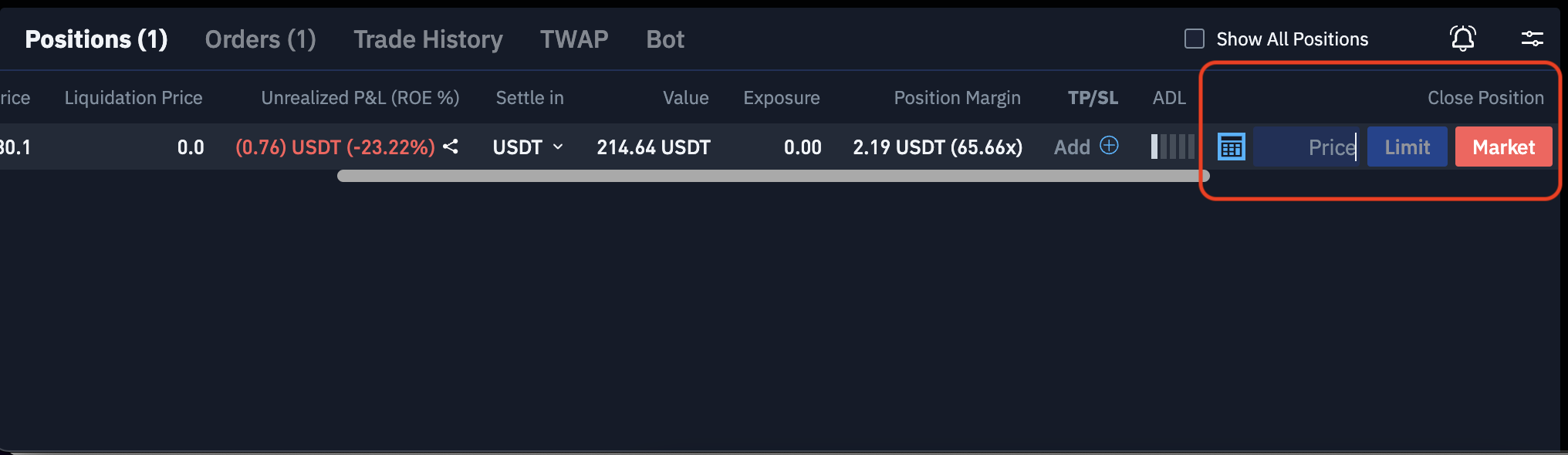The image size is (1568, 455).
Task: Click the ADL indicator bars
Action: pos(1172,147)
